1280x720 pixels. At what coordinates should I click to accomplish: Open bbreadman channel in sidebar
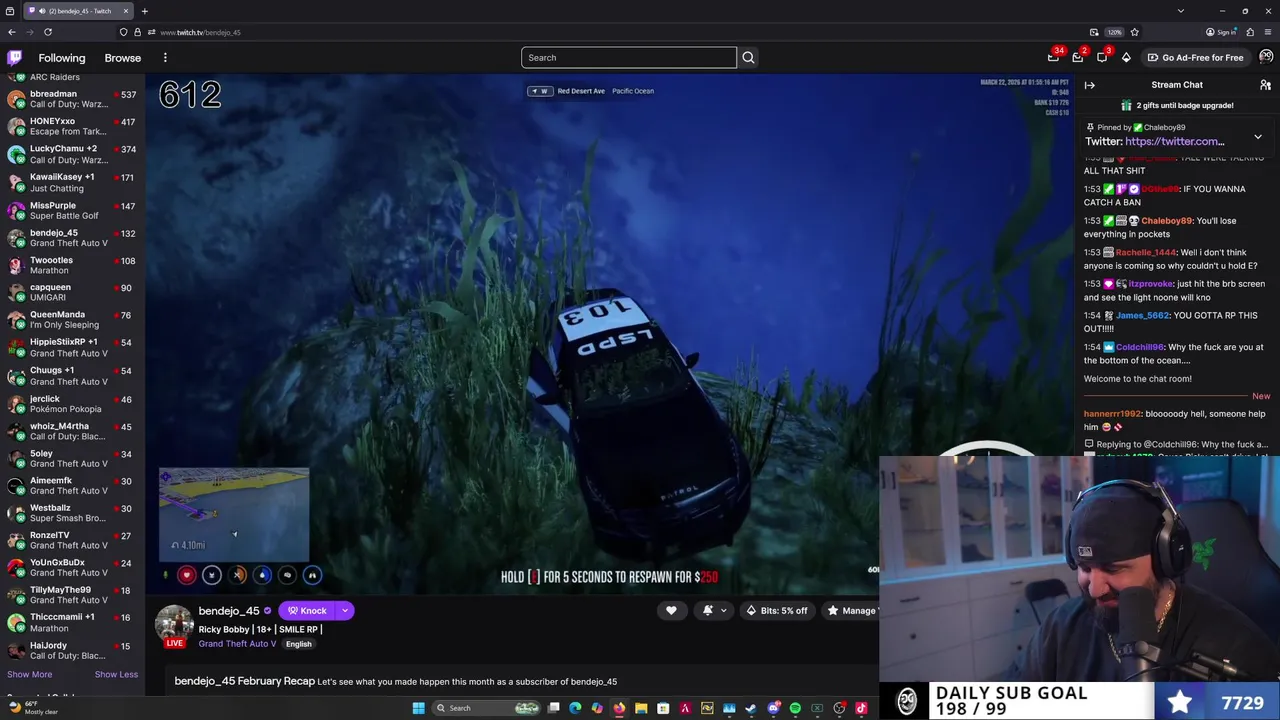[72, 99]
